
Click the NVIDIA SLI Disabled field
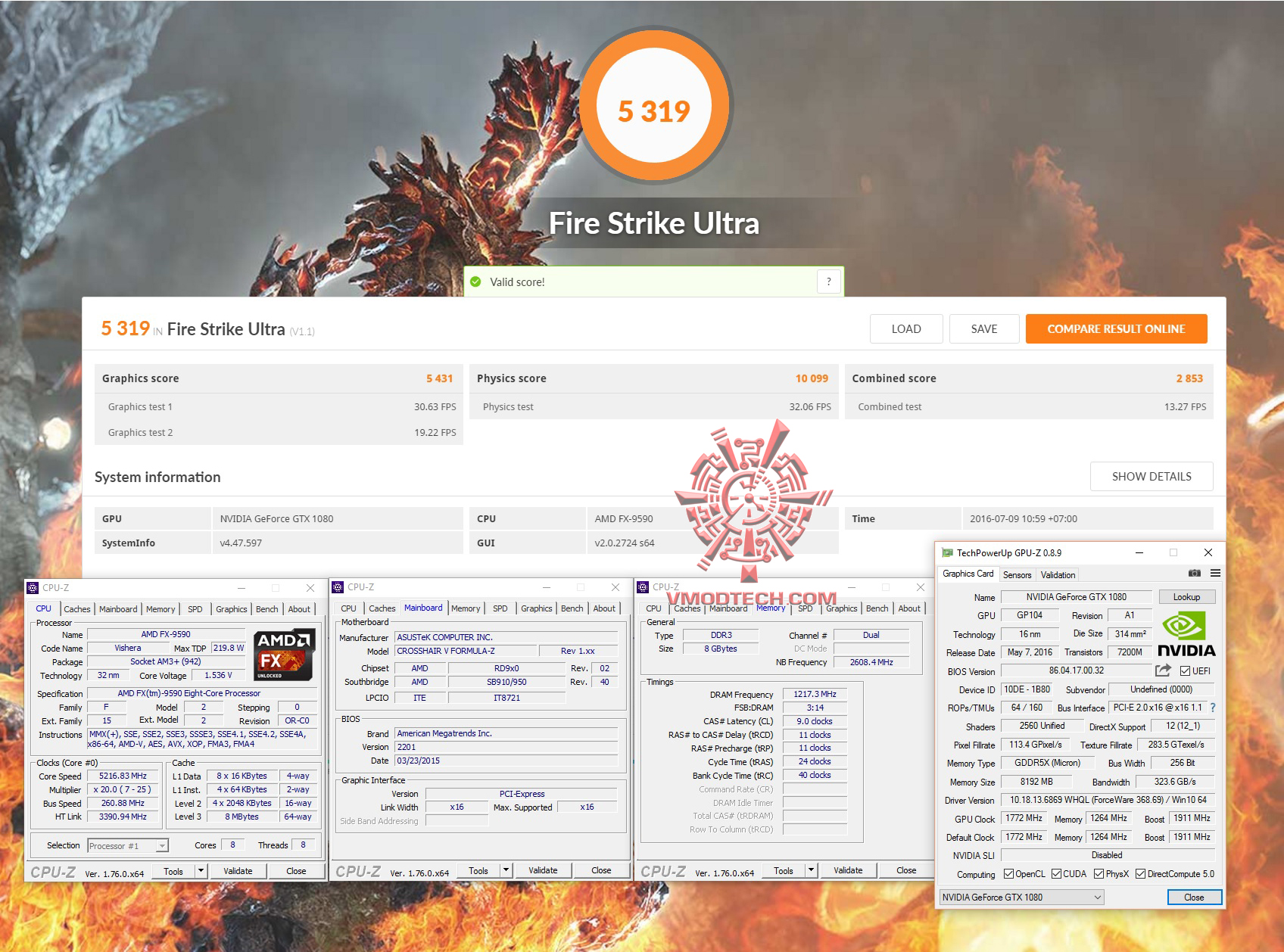(x=1108, y=855)
